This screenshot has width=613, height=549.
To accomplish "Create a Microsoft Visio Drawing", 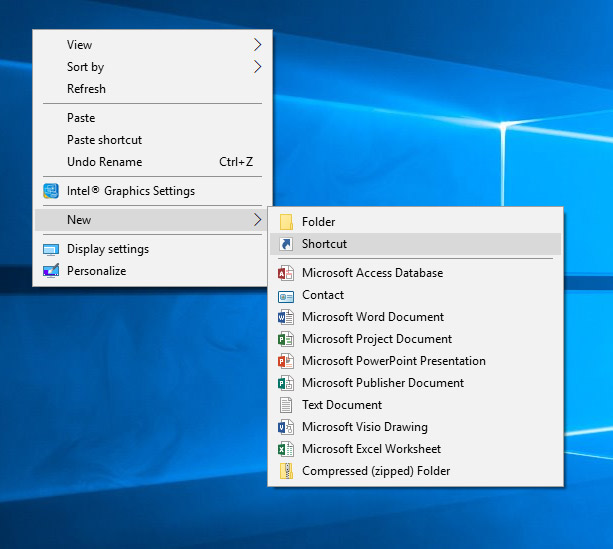I will [416, 427].
